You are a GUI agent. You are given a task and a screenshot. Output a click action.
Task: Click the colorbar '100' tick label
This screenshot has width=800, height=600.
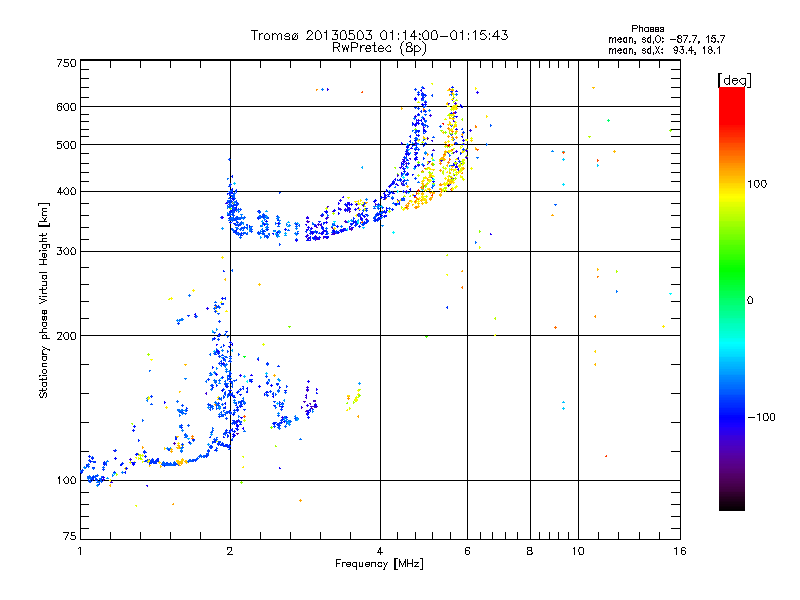click(757, 184)
